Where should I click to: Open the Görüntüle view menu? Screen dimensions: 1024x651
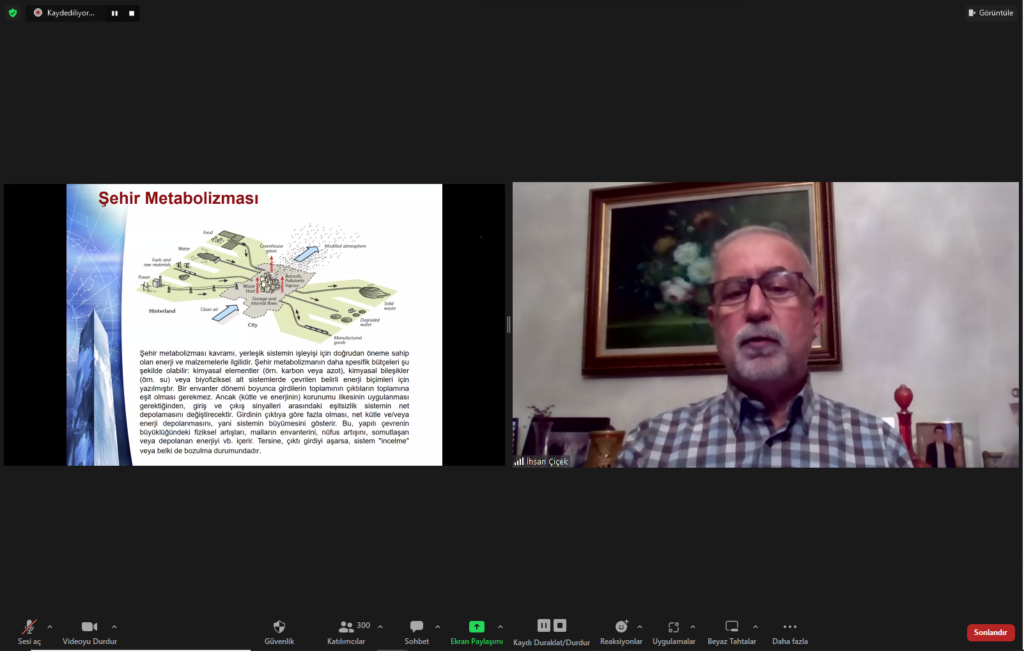(991, 13)
